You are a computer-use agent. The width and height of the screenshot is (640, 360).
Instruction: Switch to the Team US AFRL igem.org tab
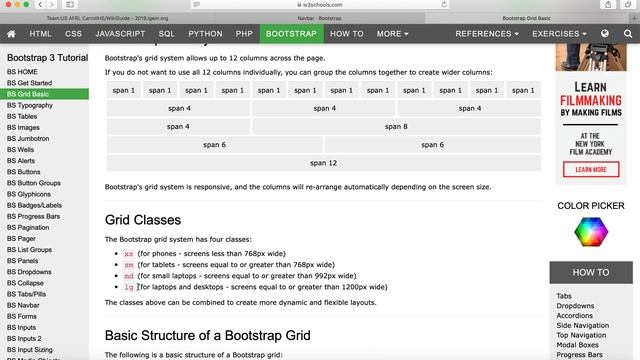click(107, 18)
